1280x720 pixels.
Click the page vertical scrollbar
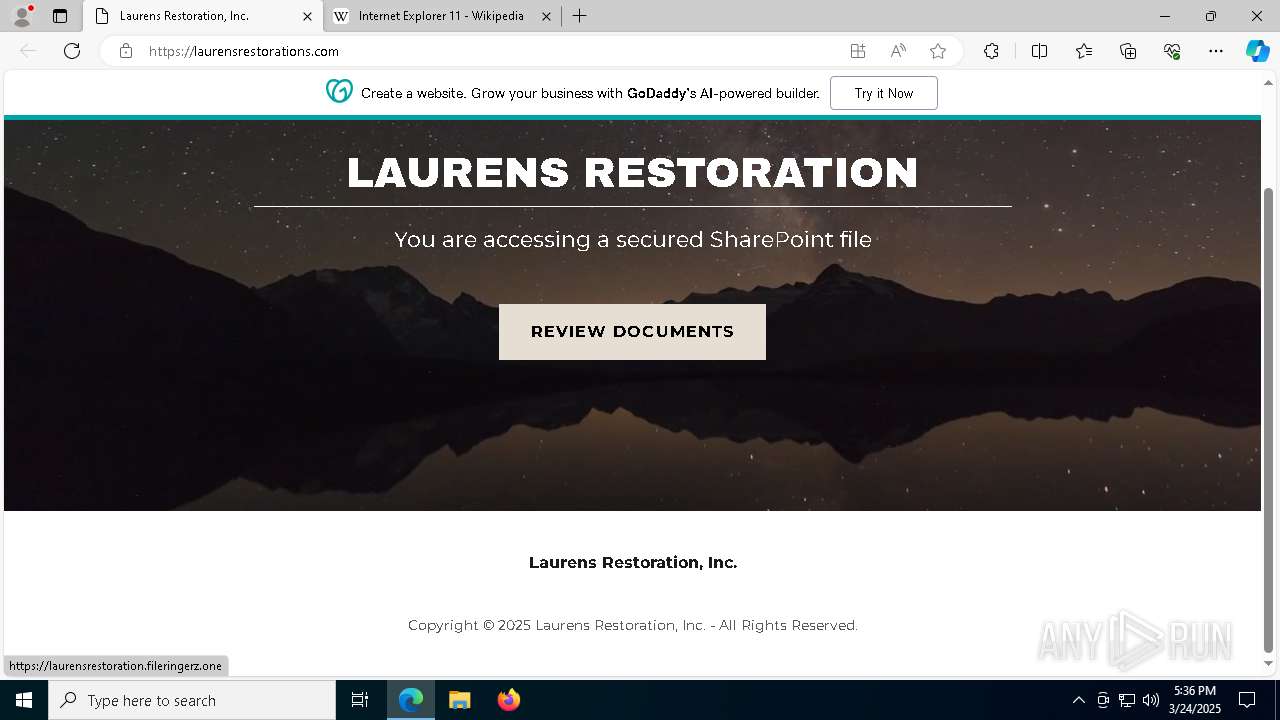(1269, 420)
